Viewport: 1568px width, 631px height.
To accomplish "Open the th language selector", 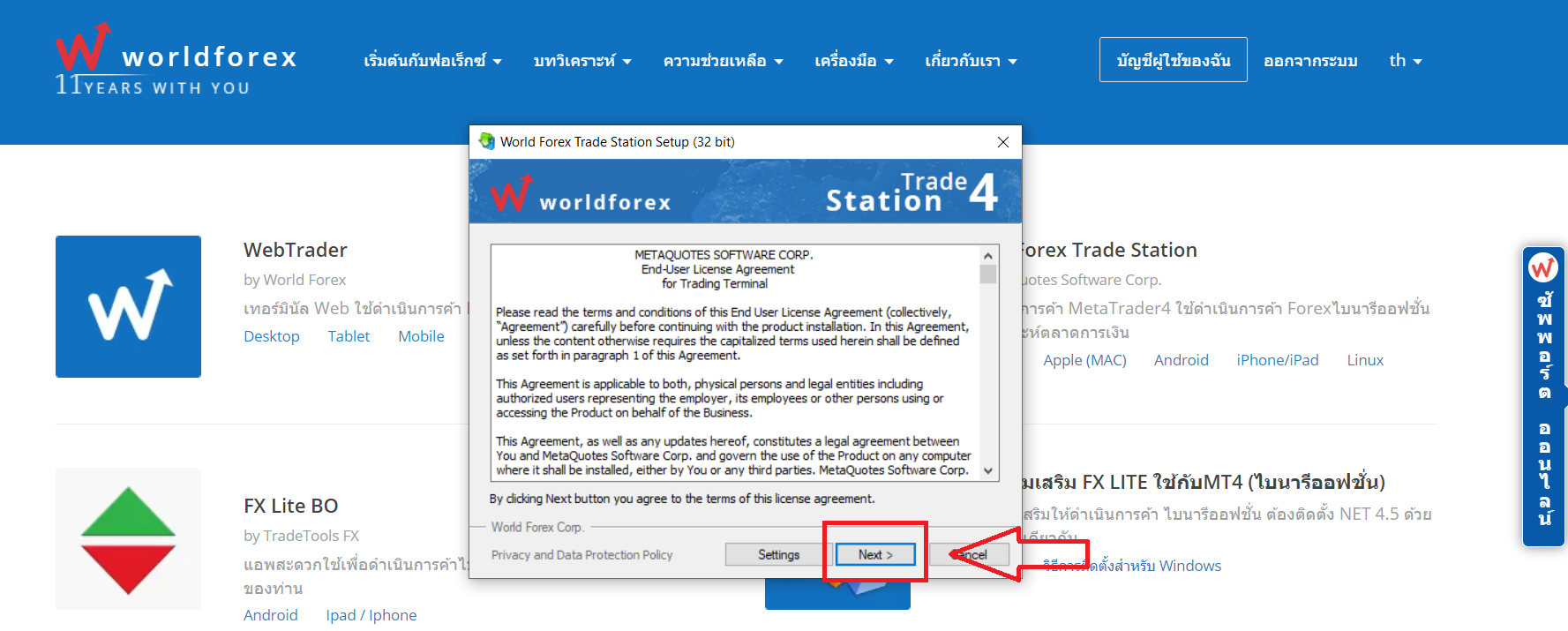I will (x=1406, y=61).
